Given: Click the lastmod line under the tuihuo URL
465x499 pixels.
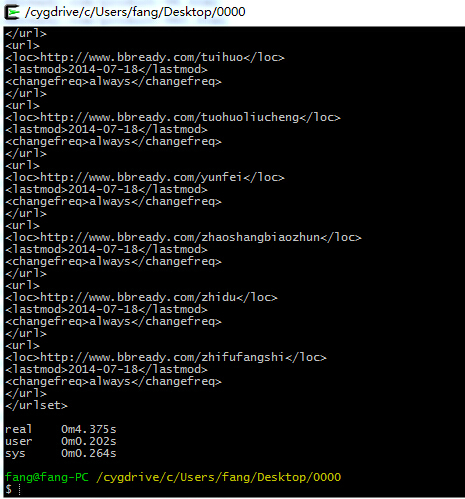Looking at the screenshot, I should click(106, 69).
